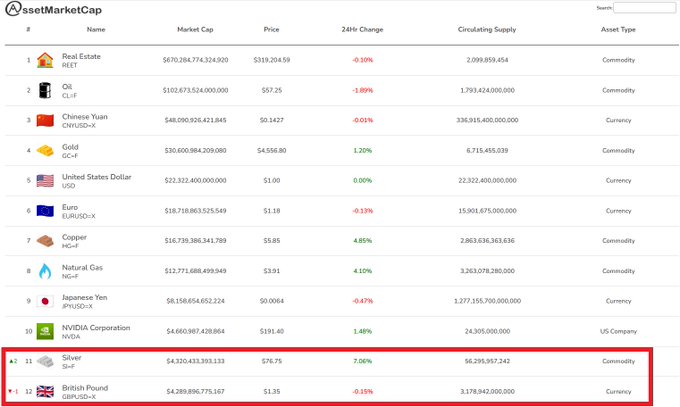Click Natural Gas price $3.91
This screenshot has height=407, width=680.
pyautogui.click(x=272, y=271)
